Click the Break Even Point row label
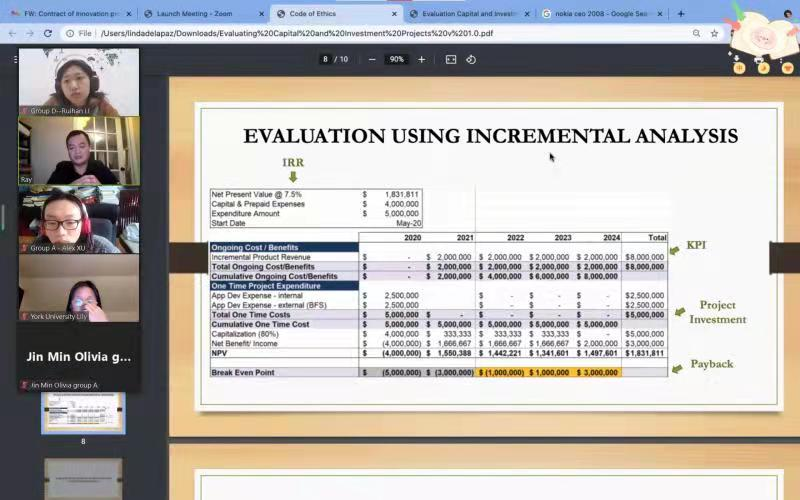This screenshot has width=800, height=500. 243,372
